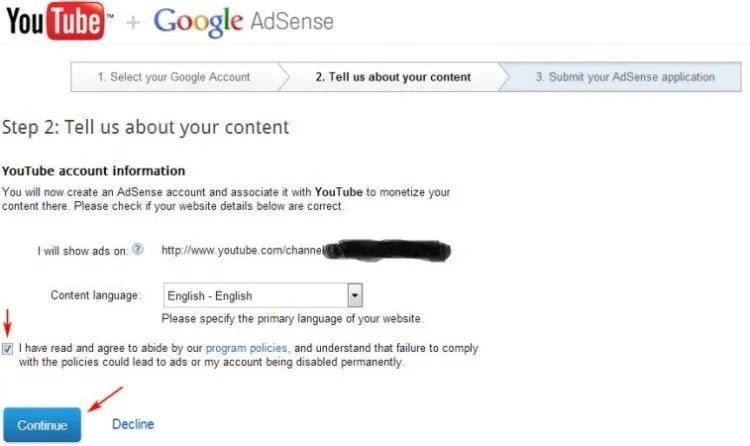750x446 pixels.
Task: Click the YouTube logo
Action: coord(59,21)
